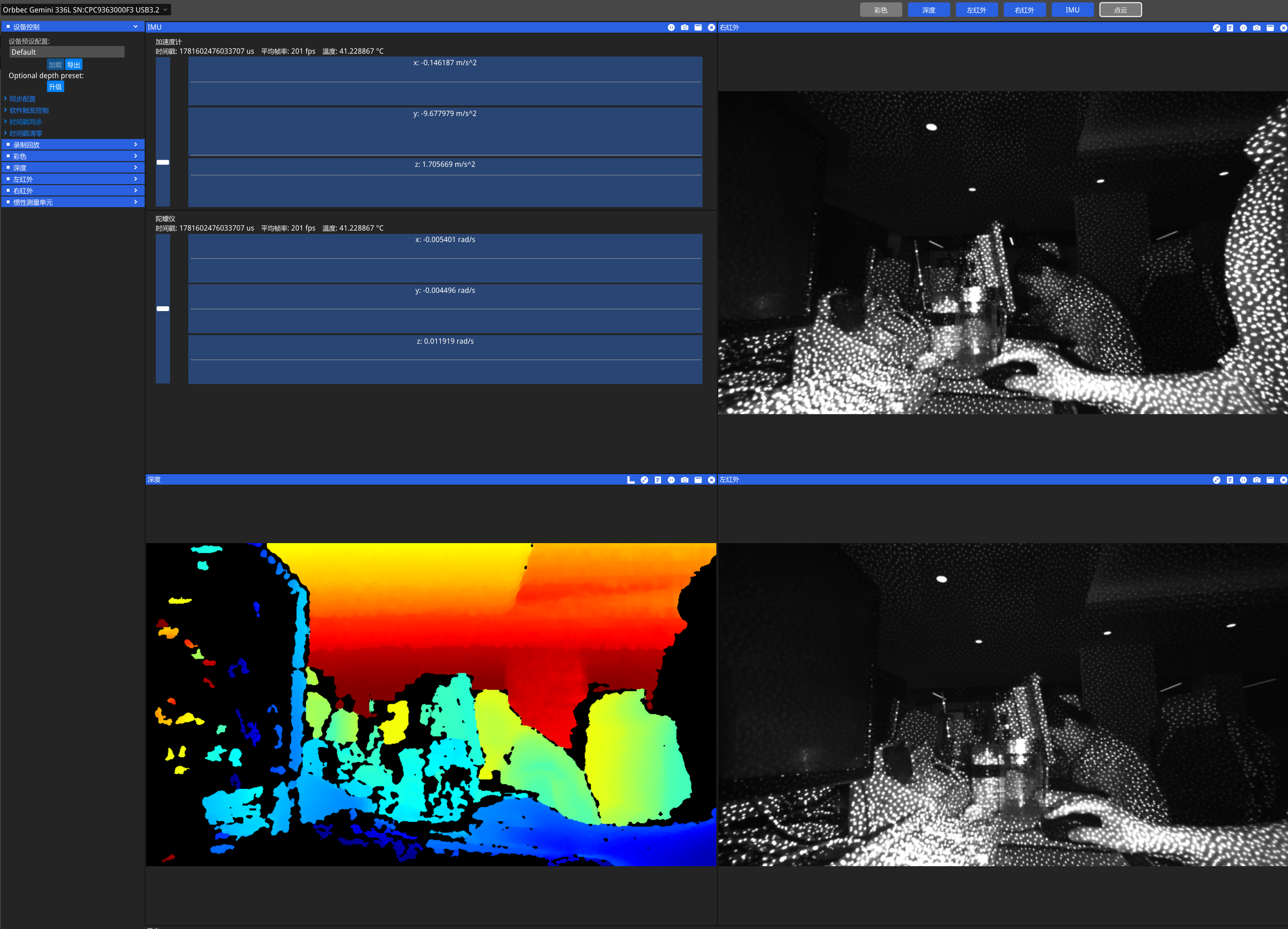The image size is (1288, 929).
Task: Show stream info in 深度 panel
Action: coord(657,480)
